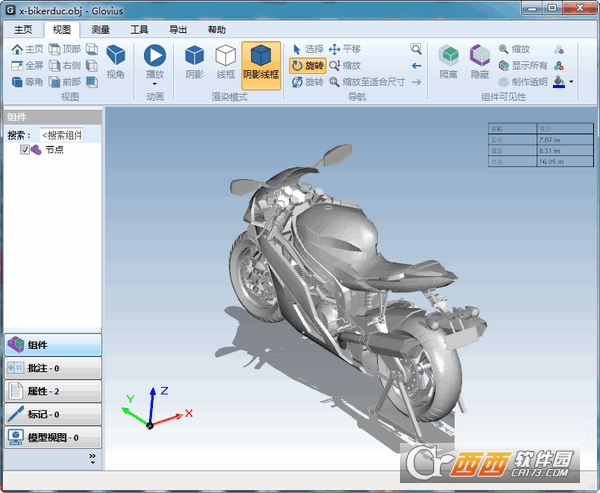The height and width of the screenshot is (493, 600).
Task: Open the 属性 - 2 panel button
Action: tap(53, 391)
